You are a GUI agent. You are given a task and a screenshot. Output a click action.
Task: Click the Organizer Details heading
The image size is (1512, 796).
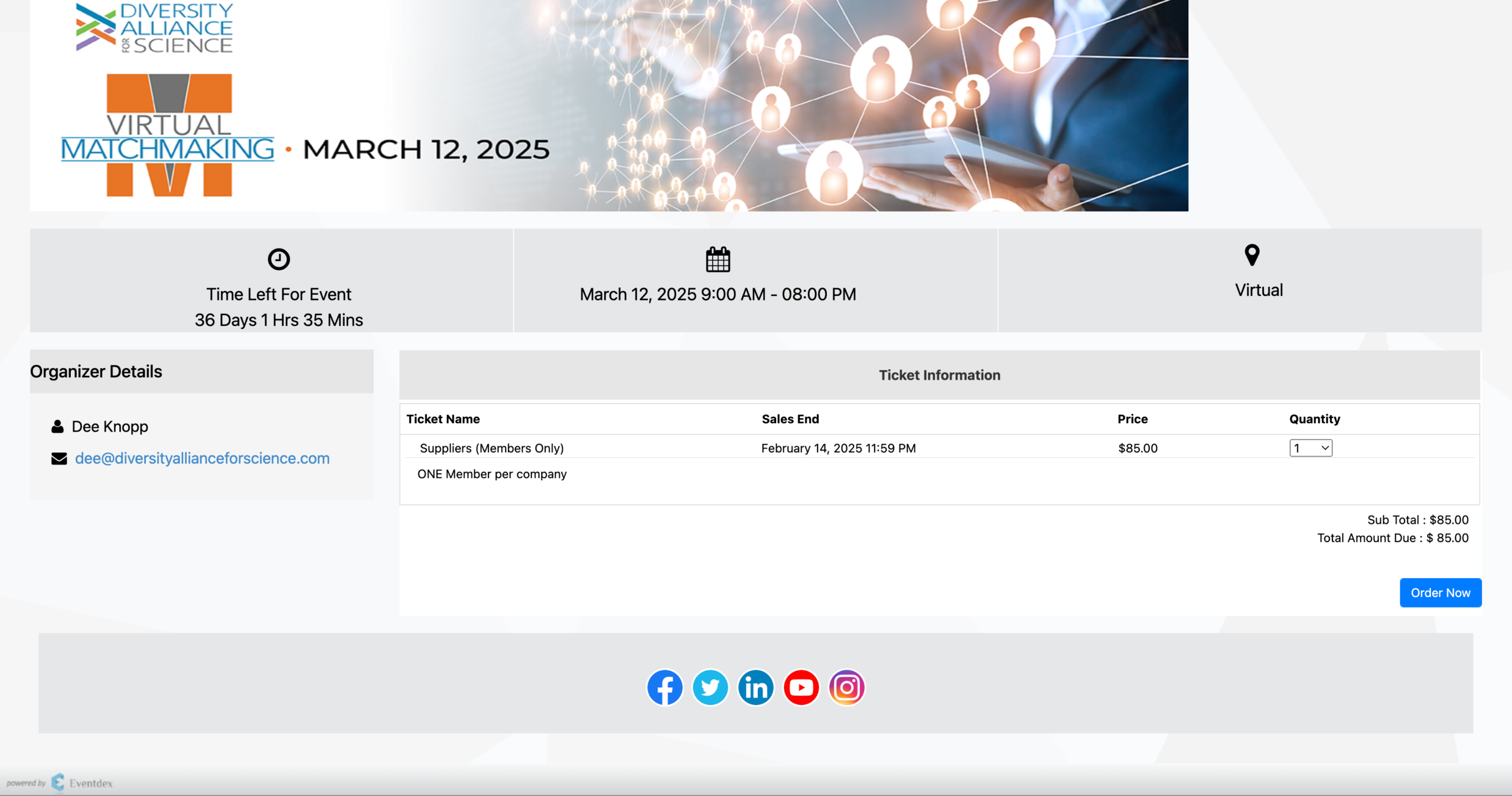96,371
